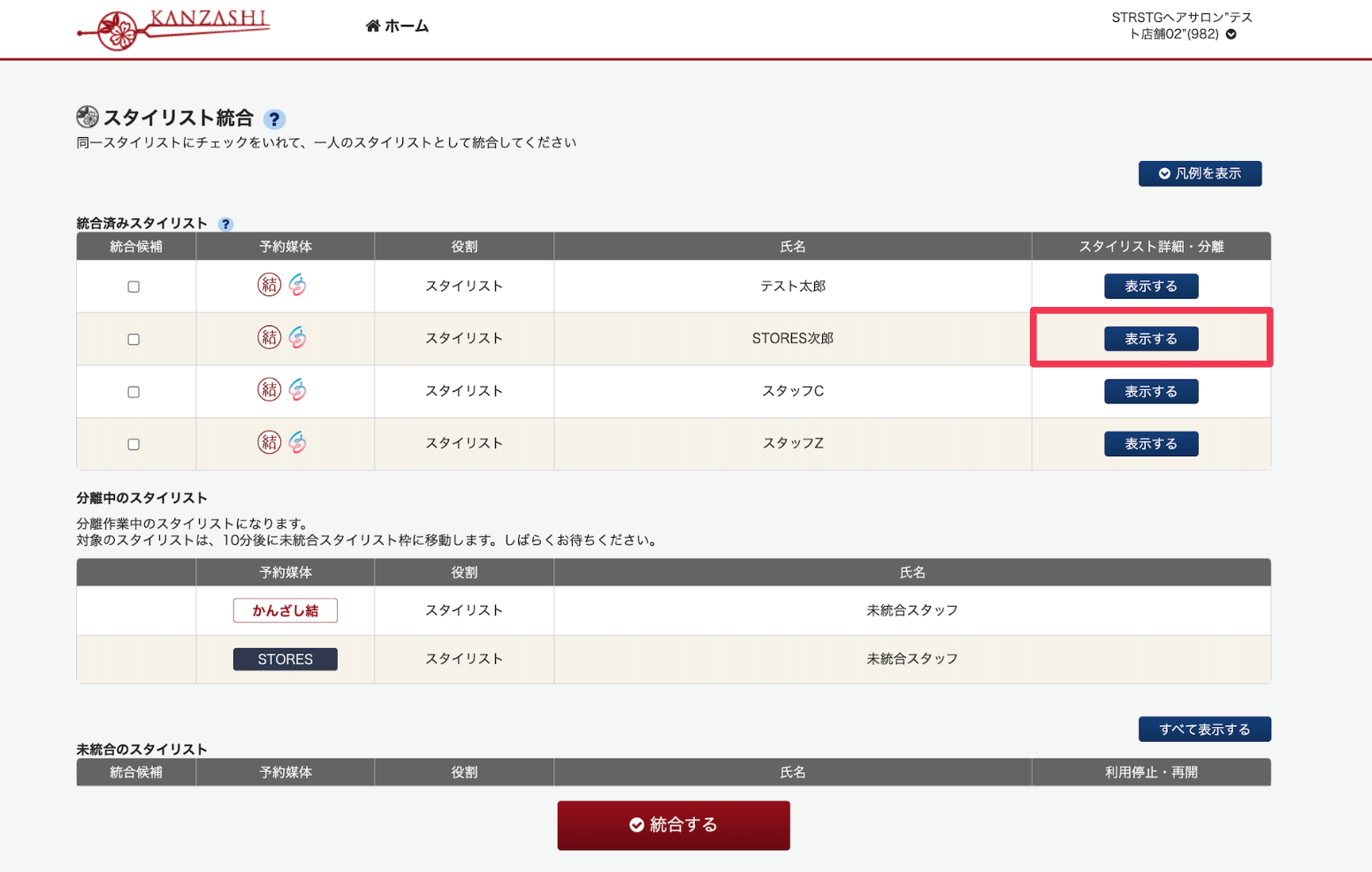This screenshot has width=1372, height=872.
Task: Click the name スタッフC
Action: (793, 391)
